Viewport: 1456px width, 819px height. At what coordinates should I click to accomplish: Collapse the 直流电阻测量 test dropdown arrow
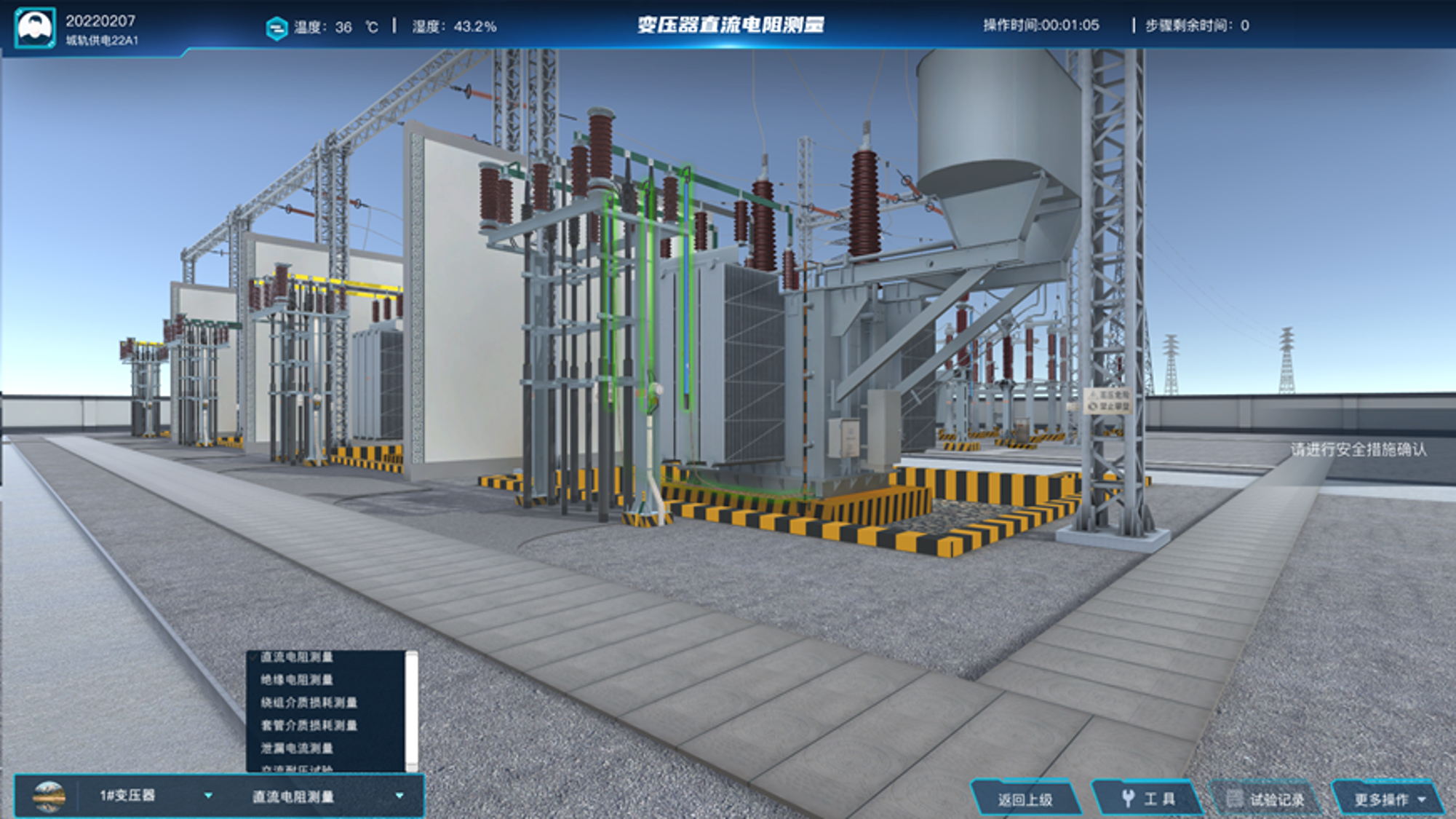click(x=399, y=796)
